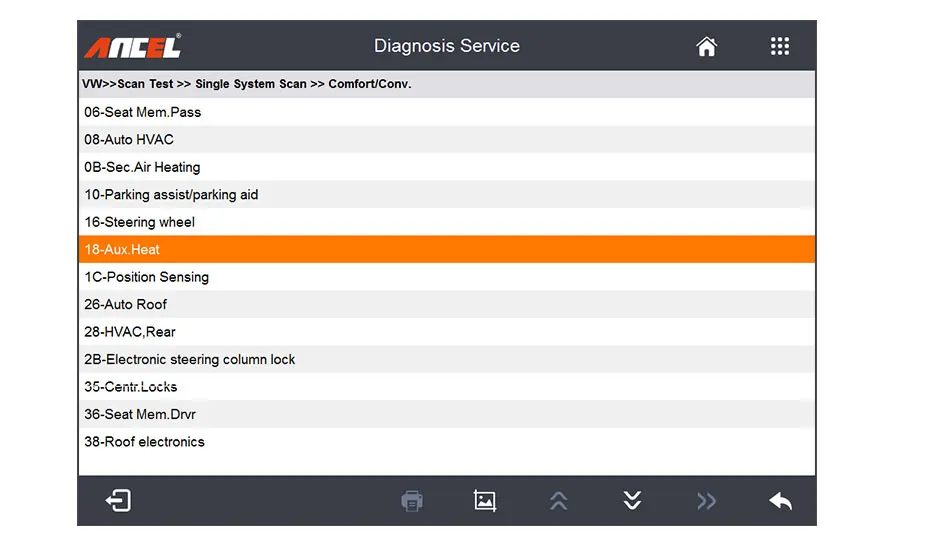The image size is (930, 541).
Task: Select 16-Steering wheel module
Action: pos(140,222)
